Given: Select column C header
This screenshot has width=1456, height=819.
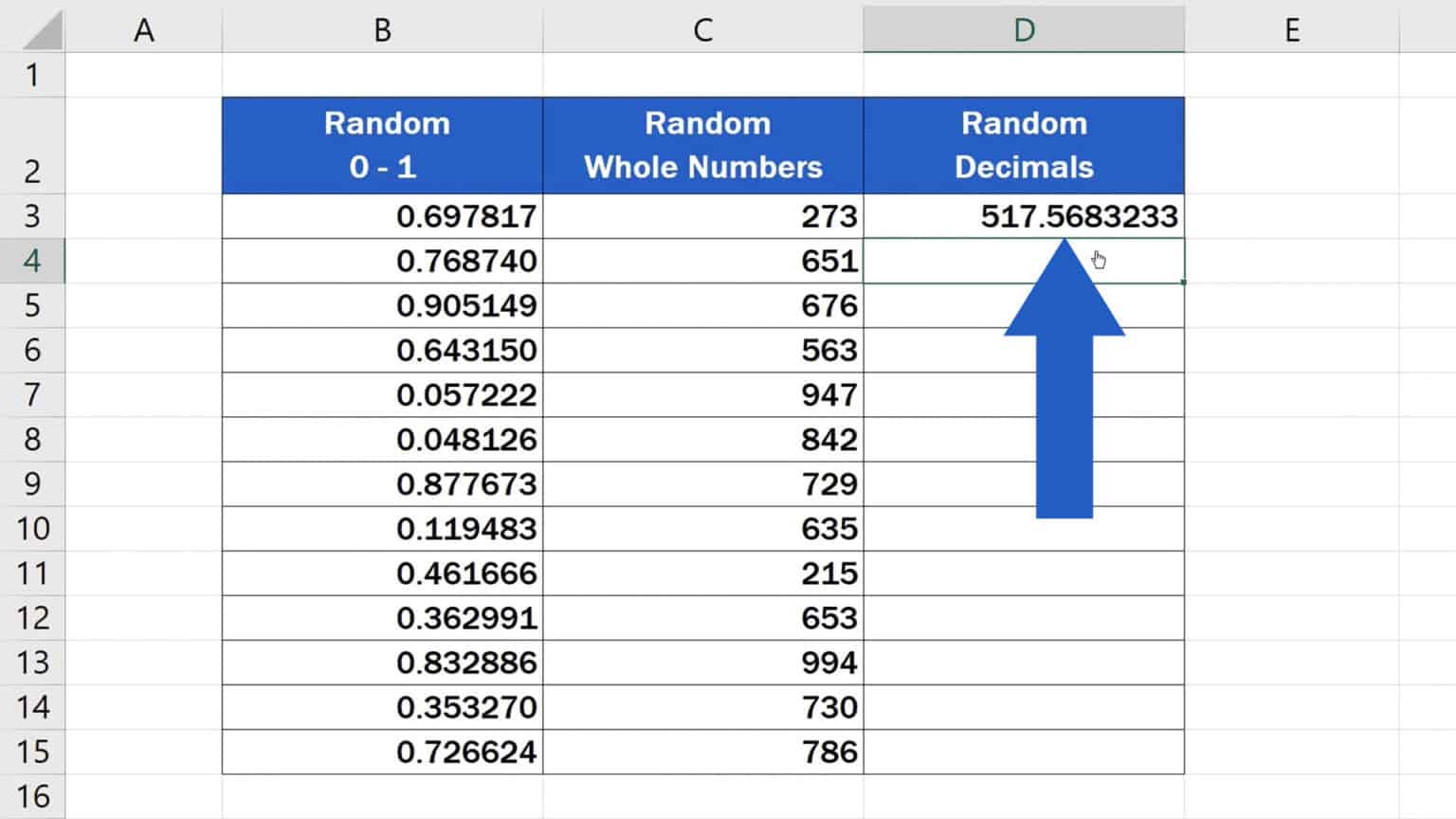Looking at the screenshot, I should [x=702, y=29].
